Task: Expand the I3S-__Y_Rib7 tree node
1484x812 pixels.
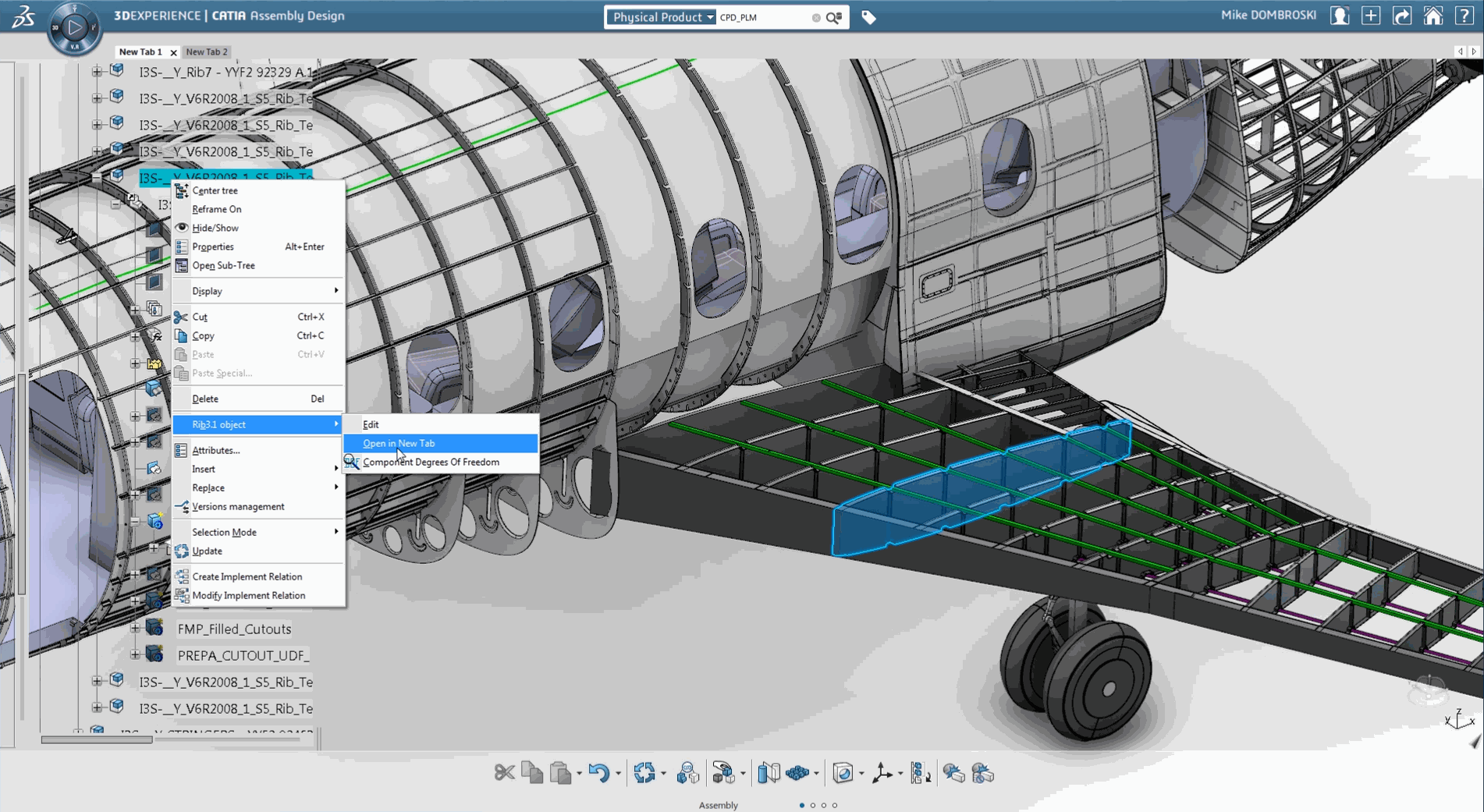Action: [95, 72]
